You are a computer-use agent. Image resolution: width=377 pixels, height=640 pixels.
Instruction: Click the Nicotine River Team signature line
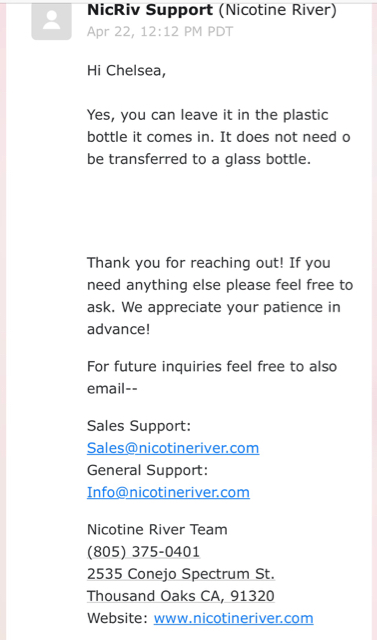157,529
